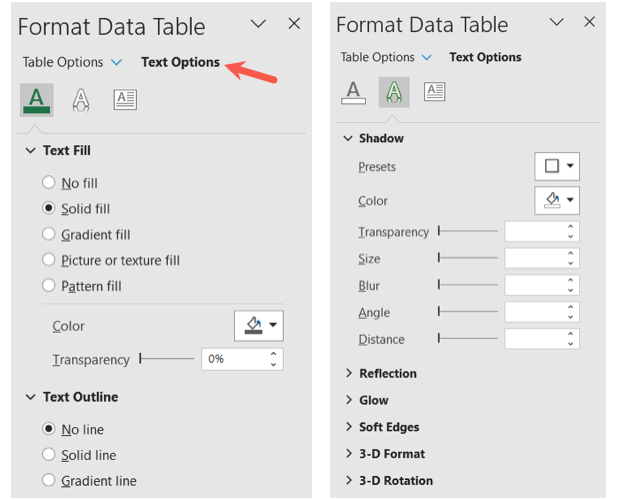Select Solid line under Text Outline
The height and width of the screenshot is (500, 618).
click(49, 455)
